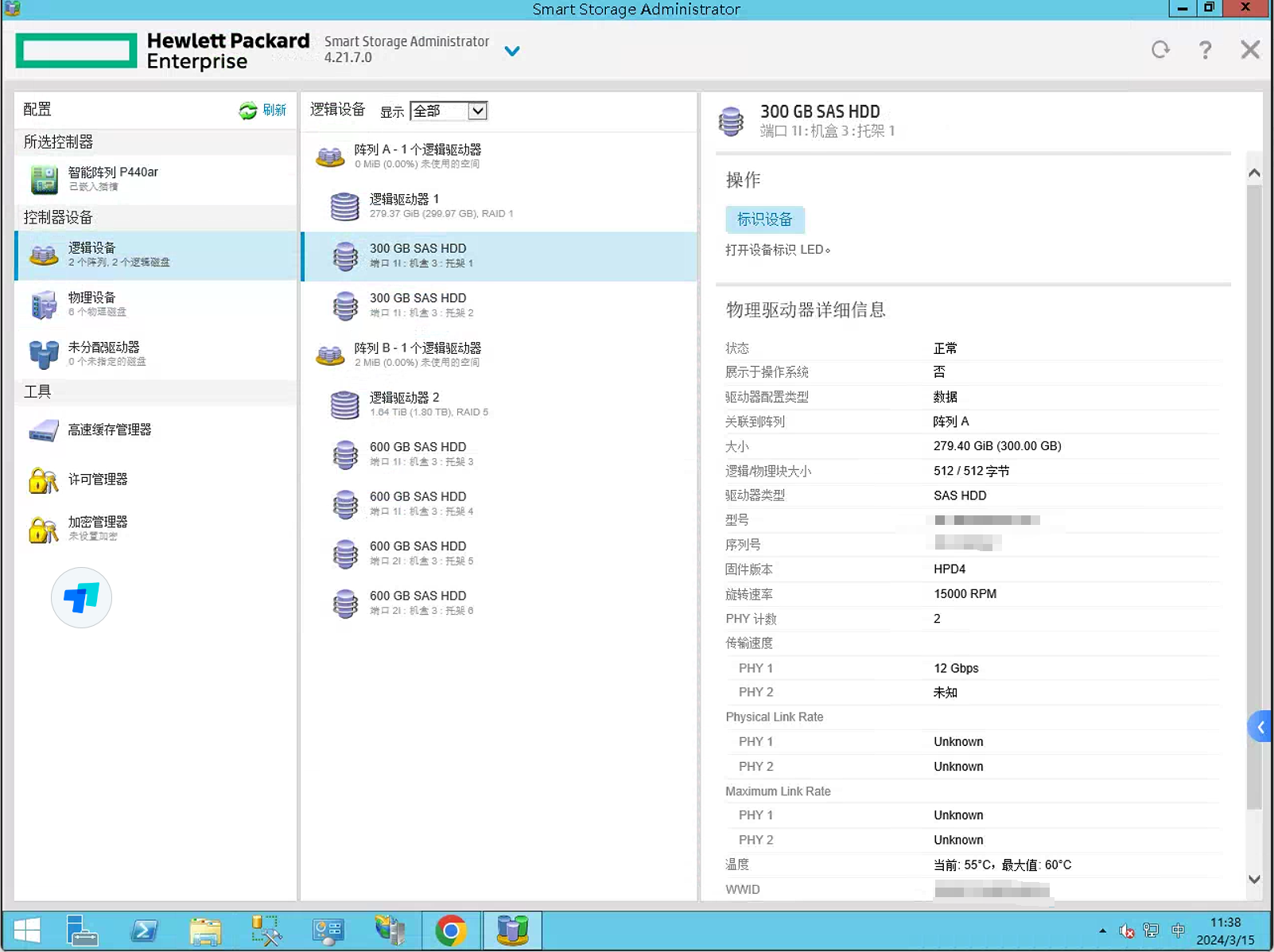Expand the application menu chevron beside version
Image resolution: width=1274 pixels, height=952 pixels.
(x=512, y=51)
